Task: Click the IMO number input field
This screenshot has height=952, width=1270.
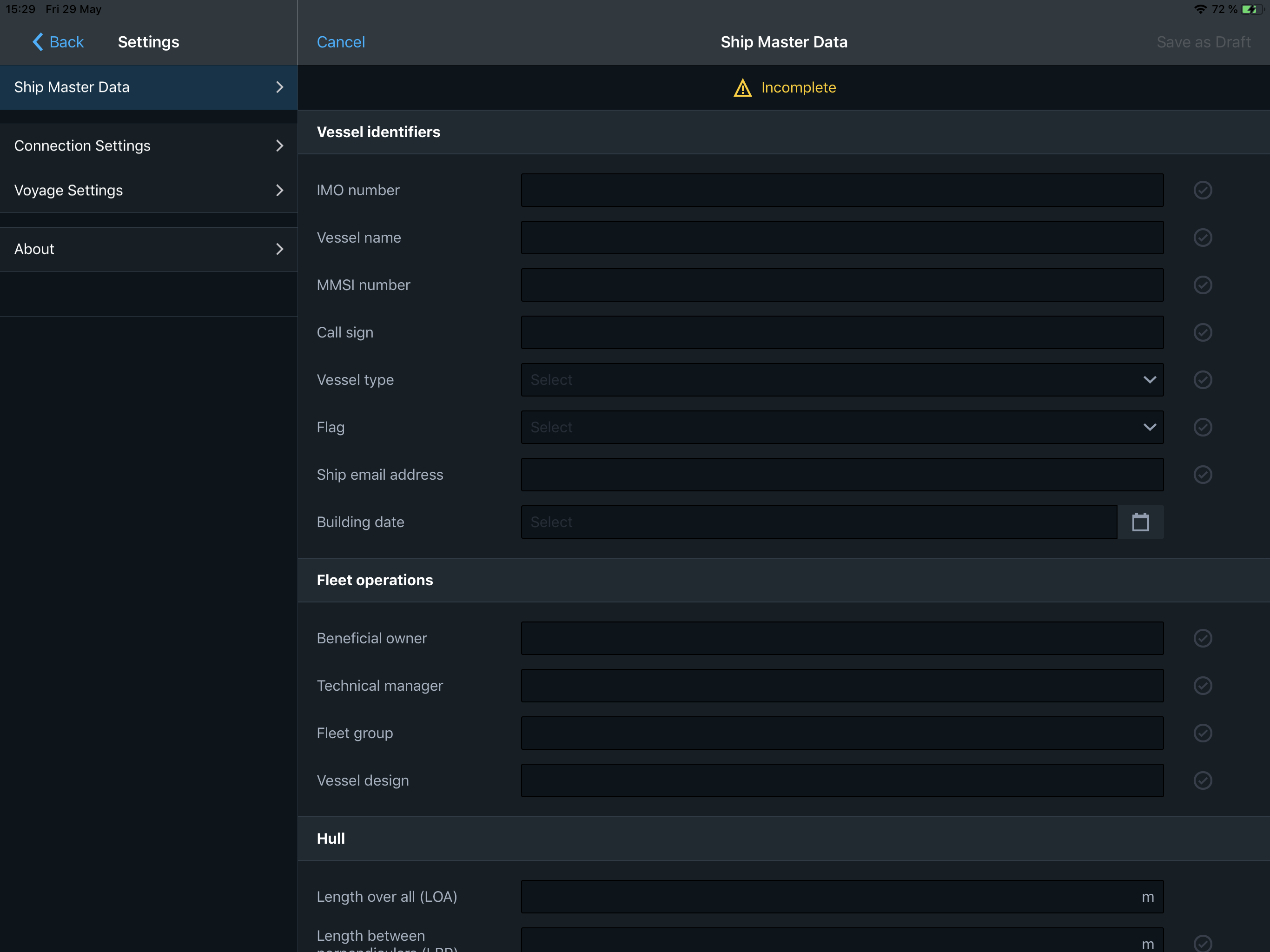Action: click(x=842, y=190)
